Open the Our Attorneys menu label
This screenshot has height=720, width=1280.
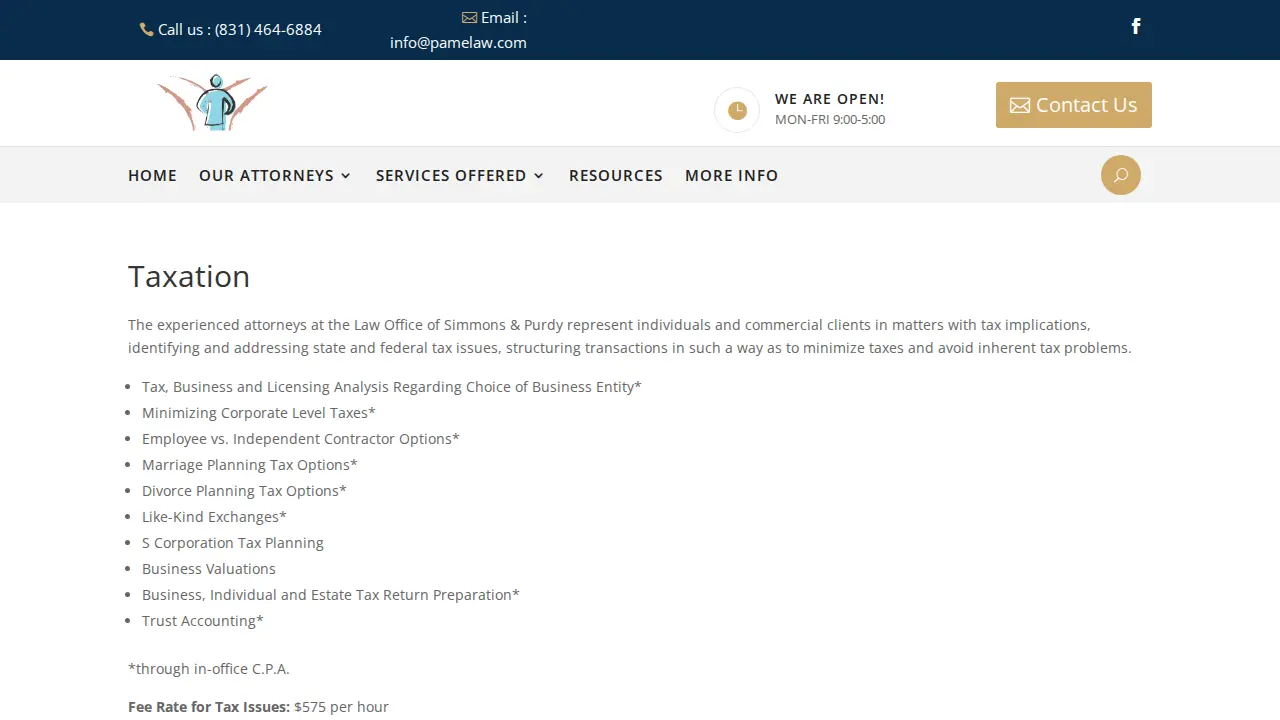tap(266, 175)
